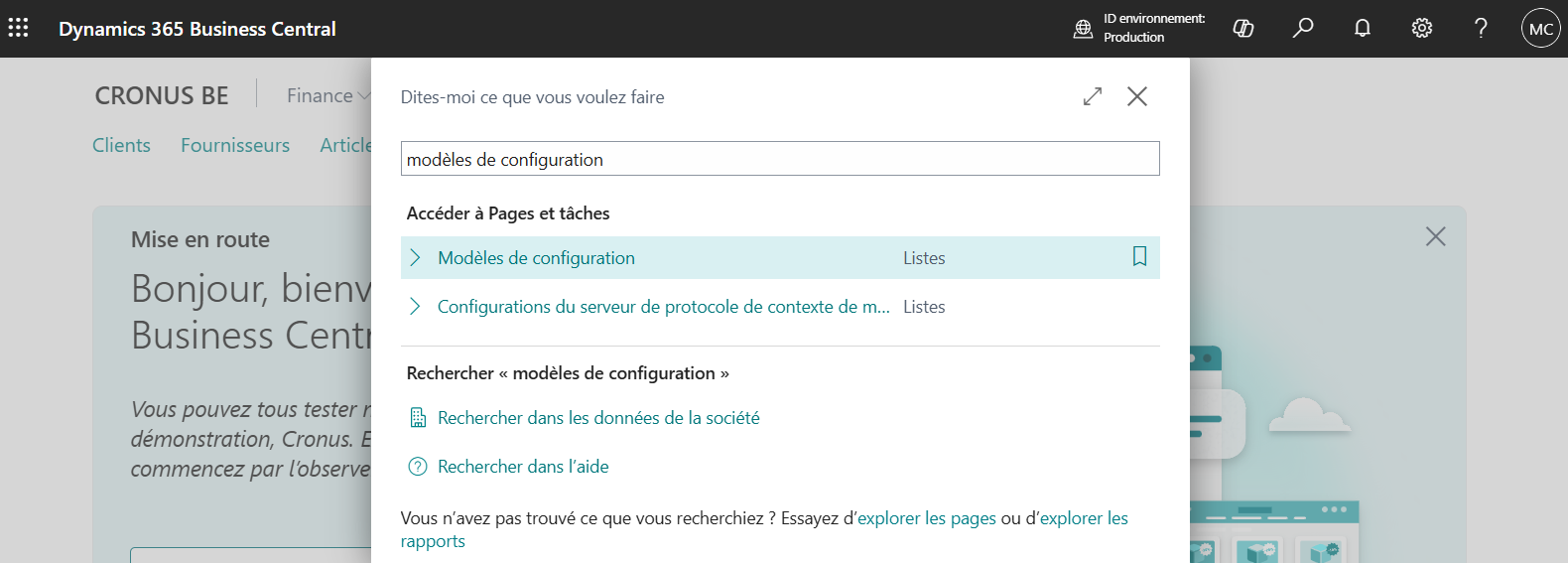The image size is (1568, 563).
Task: Click Listes label of Modèles de configuration
Action: [924, 258]
